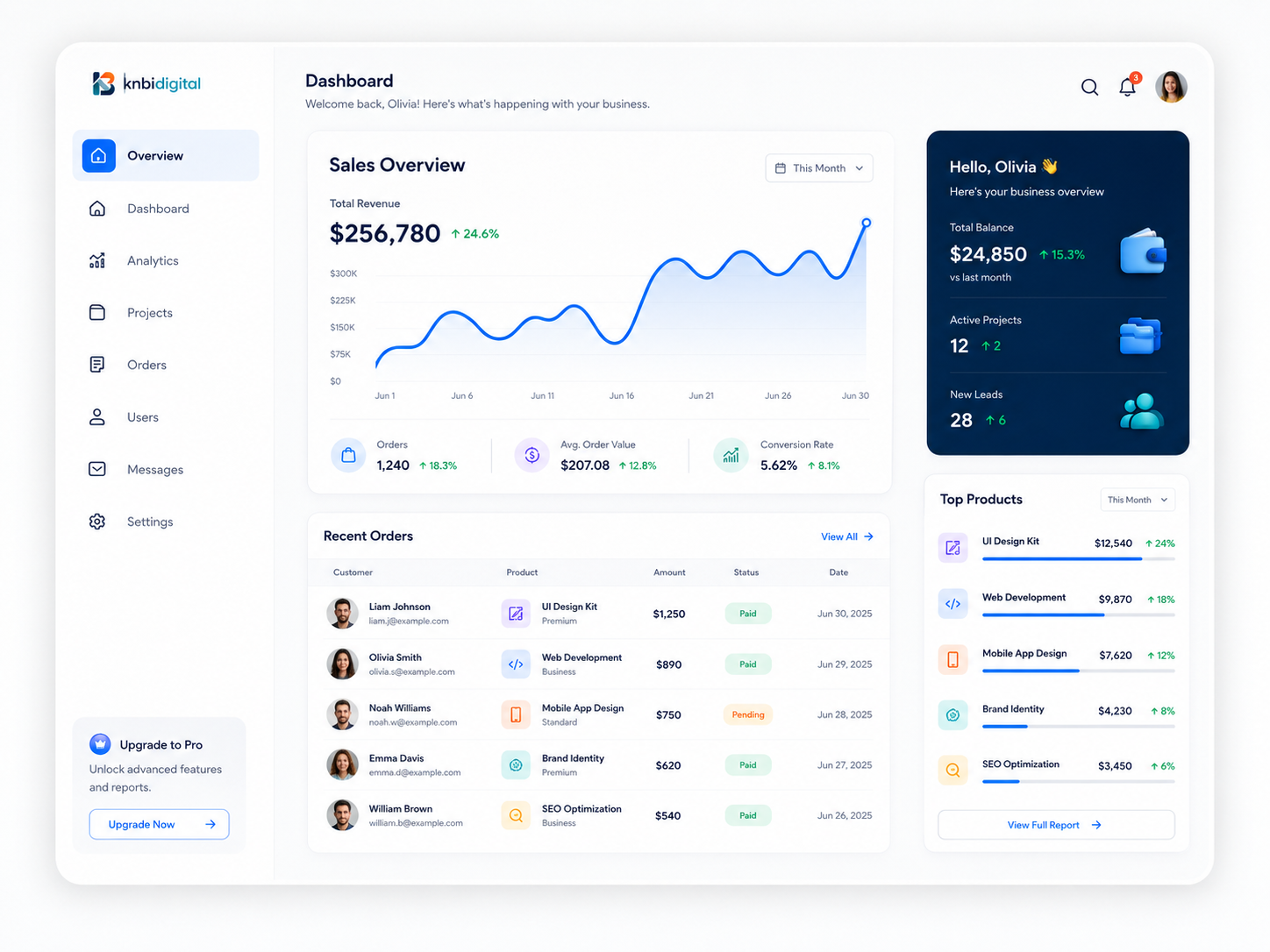Screen dimensions: 1270x952
Task: Open the search magnifier icon
Action: tap(1089, 87)
